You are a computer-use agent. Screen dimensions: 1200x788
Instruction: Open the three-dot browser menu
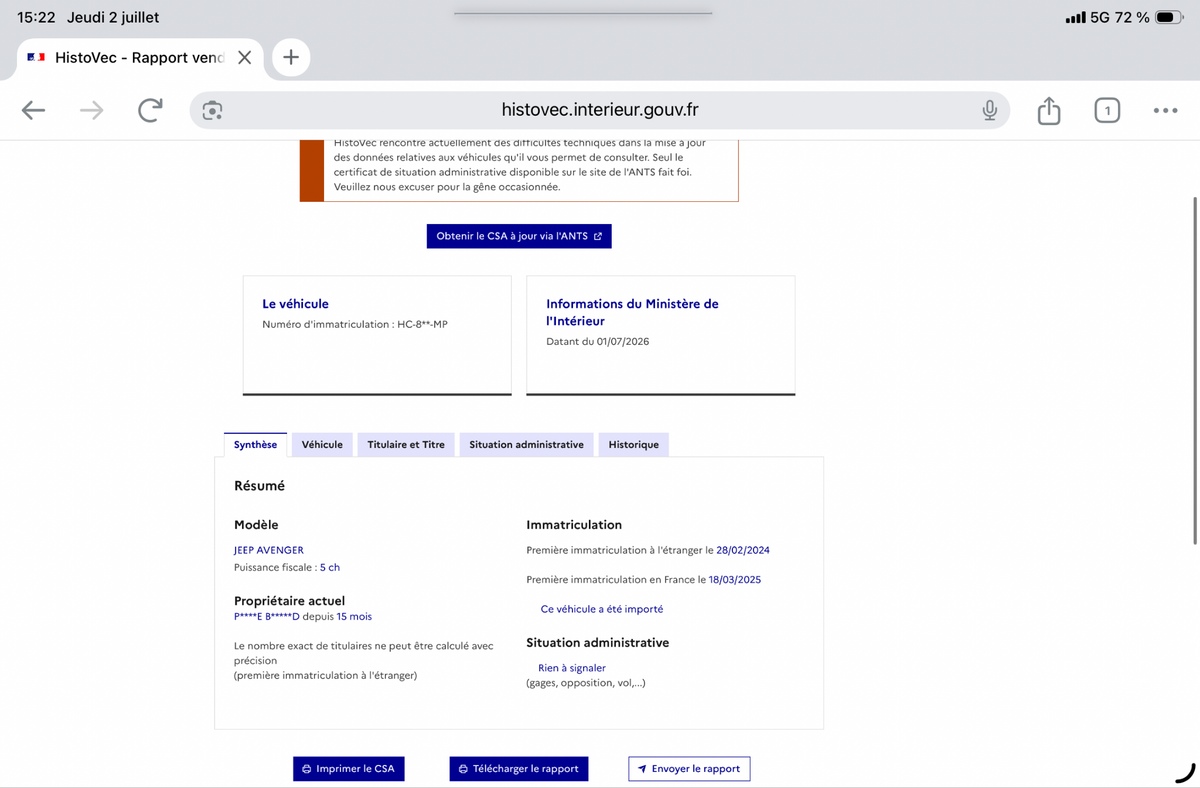tap(1165, 110)
